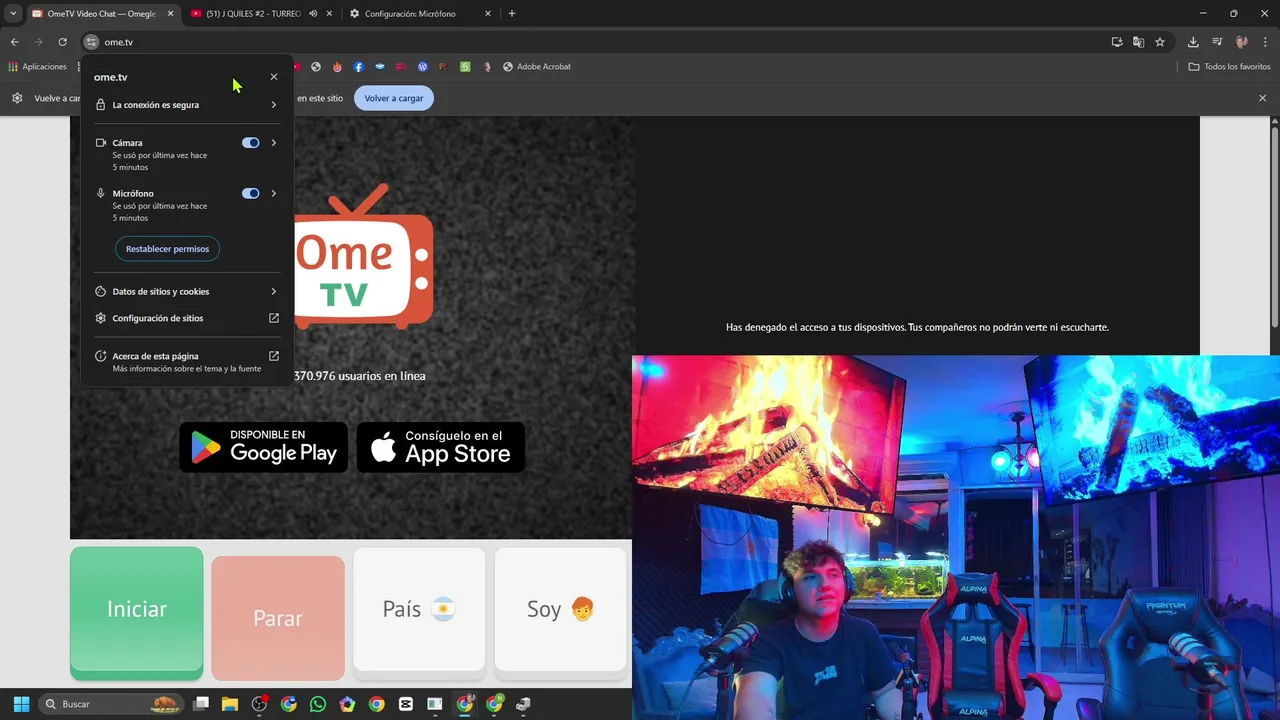The image size is (1280, 720).
Task: Open the site information icon in address bar
Action: coord(91,42)
